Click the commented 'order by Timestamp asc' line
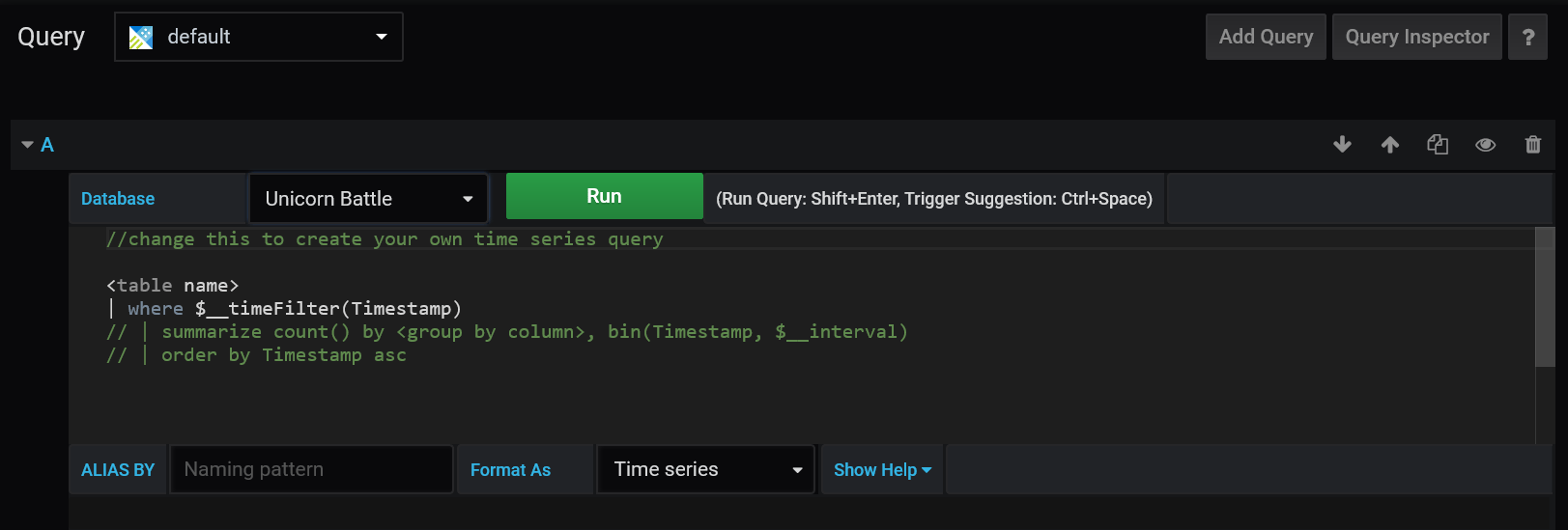Viewport: 1568px width, 530px height. [256, 355]
